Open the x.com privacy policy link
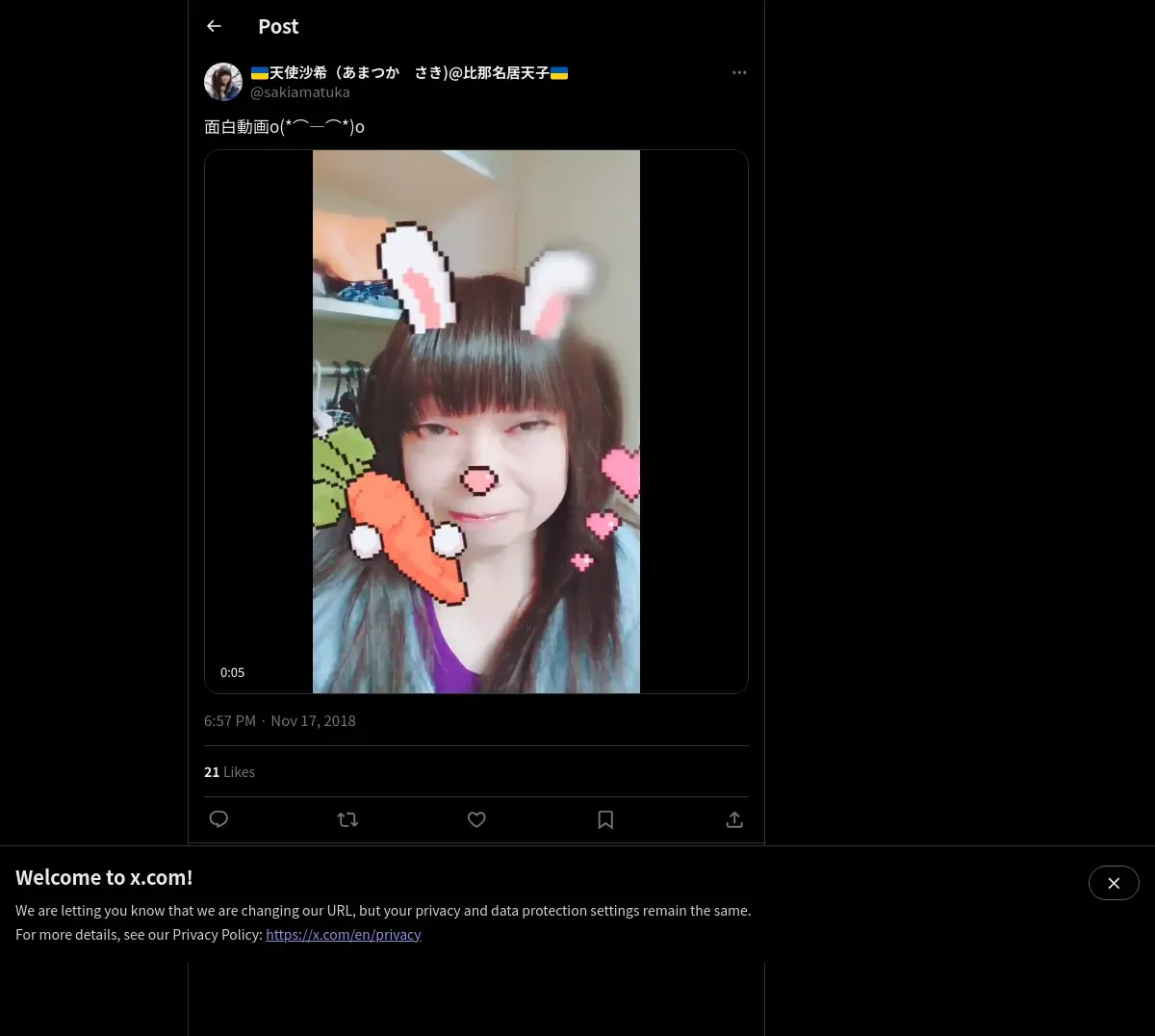The width and height of the screenshot is (1155, 1036). click(344, 934)
